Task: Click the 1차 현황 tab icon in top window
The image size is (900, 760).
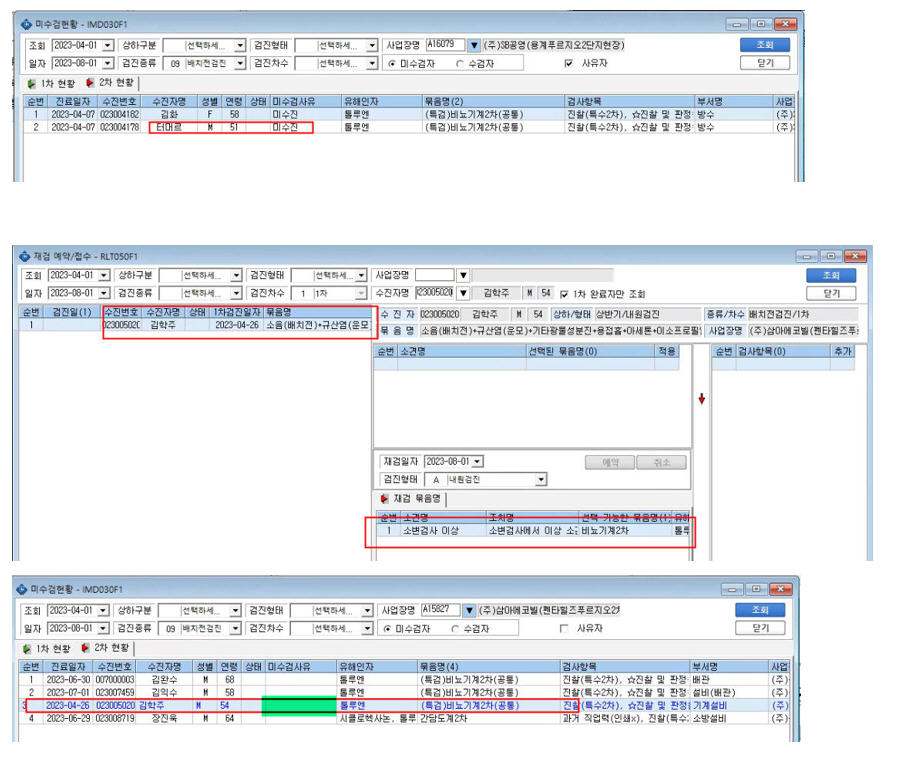Action: (32, 83)
